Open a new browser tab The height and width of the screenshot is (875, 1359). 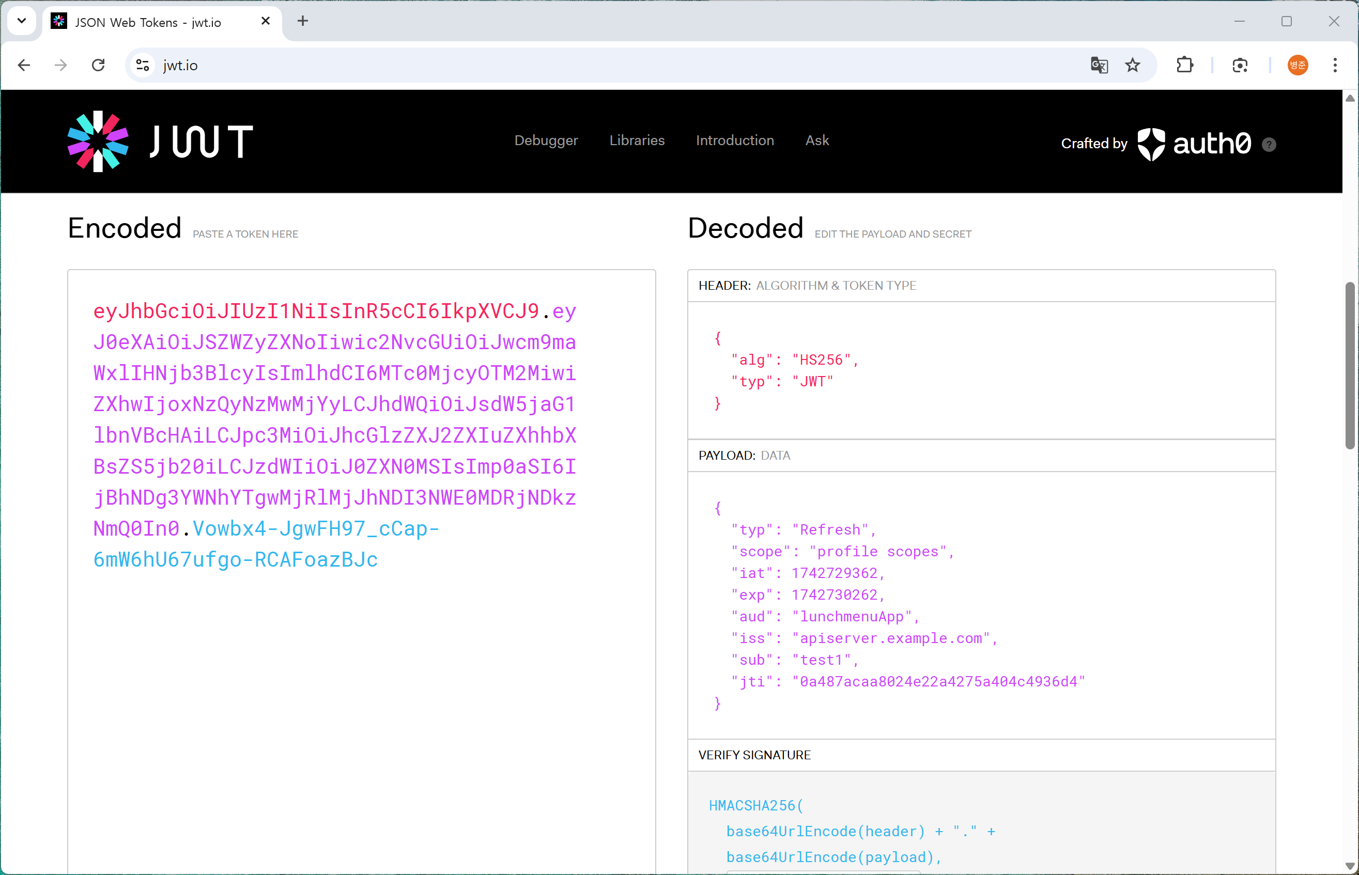pyautogui.click(x=303, y=21)
